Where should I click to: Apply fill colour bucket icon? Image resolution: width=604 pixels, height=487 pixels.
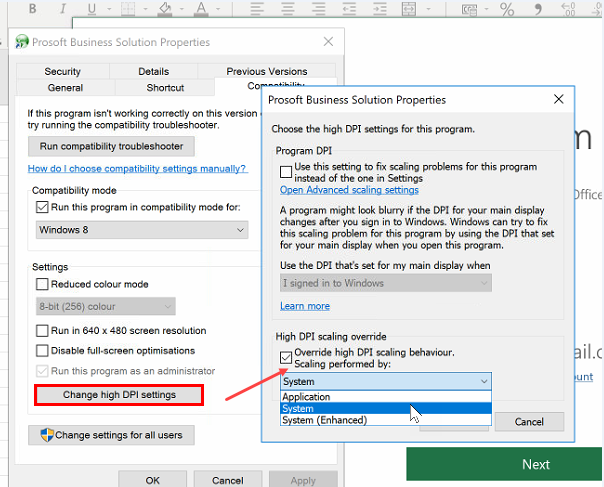click(x=165, y=8)
